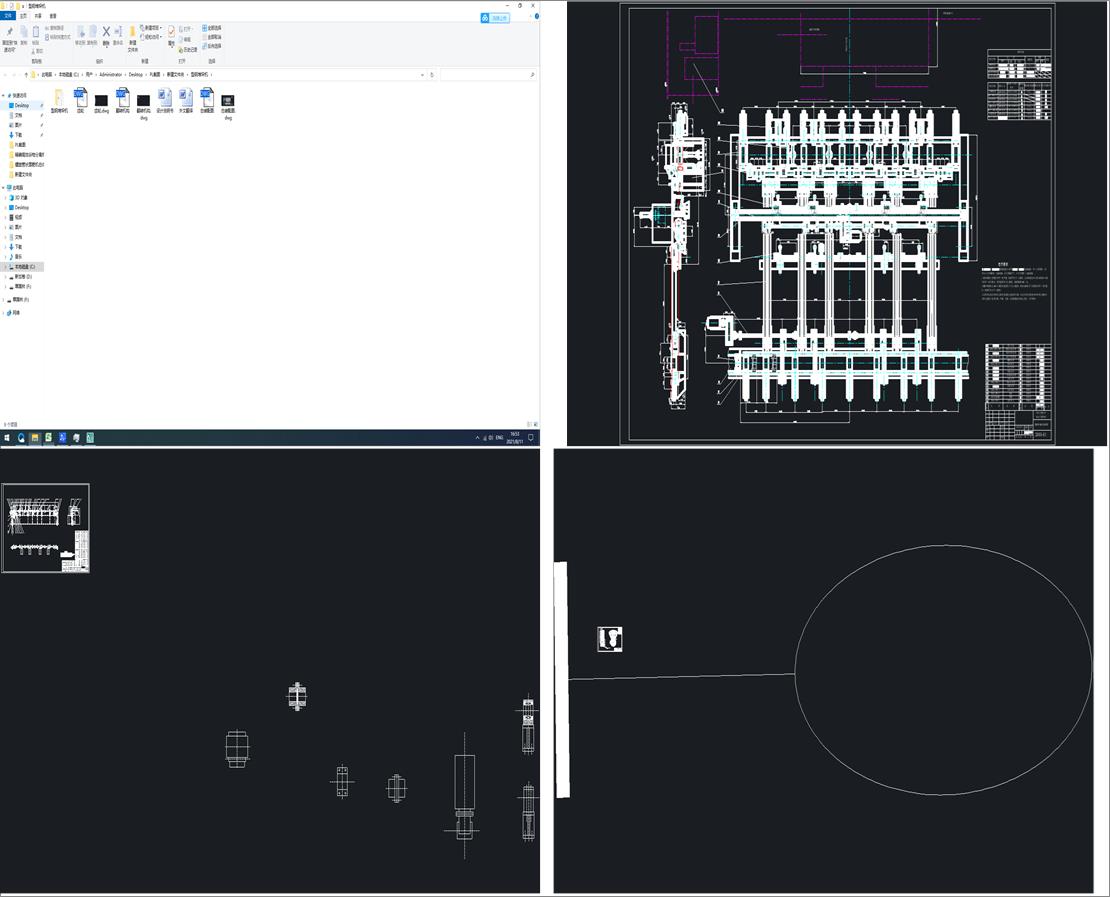Select the (D:) drive in the navigation pane
Screen dimensions: 1110x897
tap(21, 277)
